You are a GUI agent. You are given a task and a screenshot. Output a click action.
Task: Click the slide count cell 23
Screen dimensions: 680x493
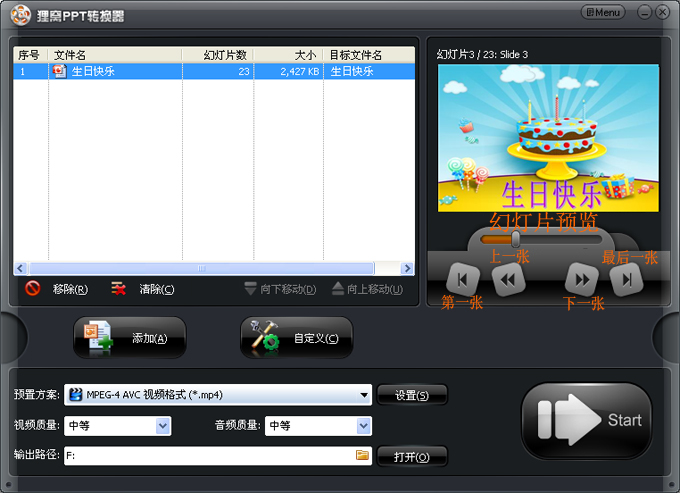click(244, 72)
